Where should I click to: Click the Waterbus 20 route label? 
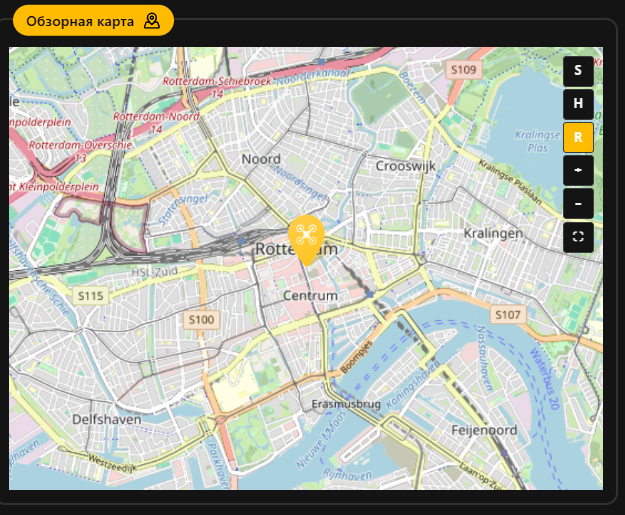point(545,378)
